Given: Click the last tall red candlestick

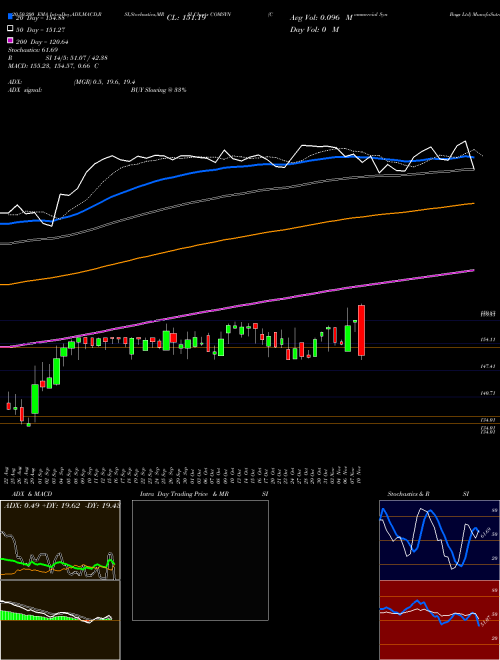Looking at the screenshot, I should (361, 331).
